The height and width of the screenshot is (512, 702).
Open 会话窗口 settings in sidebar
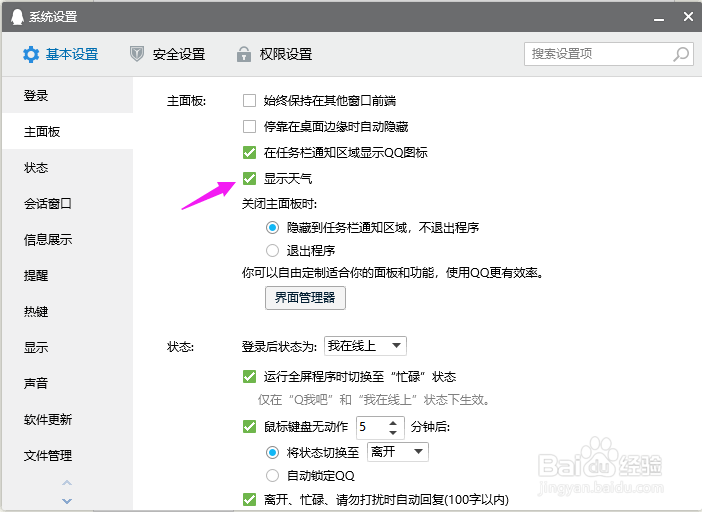[68, 204]
